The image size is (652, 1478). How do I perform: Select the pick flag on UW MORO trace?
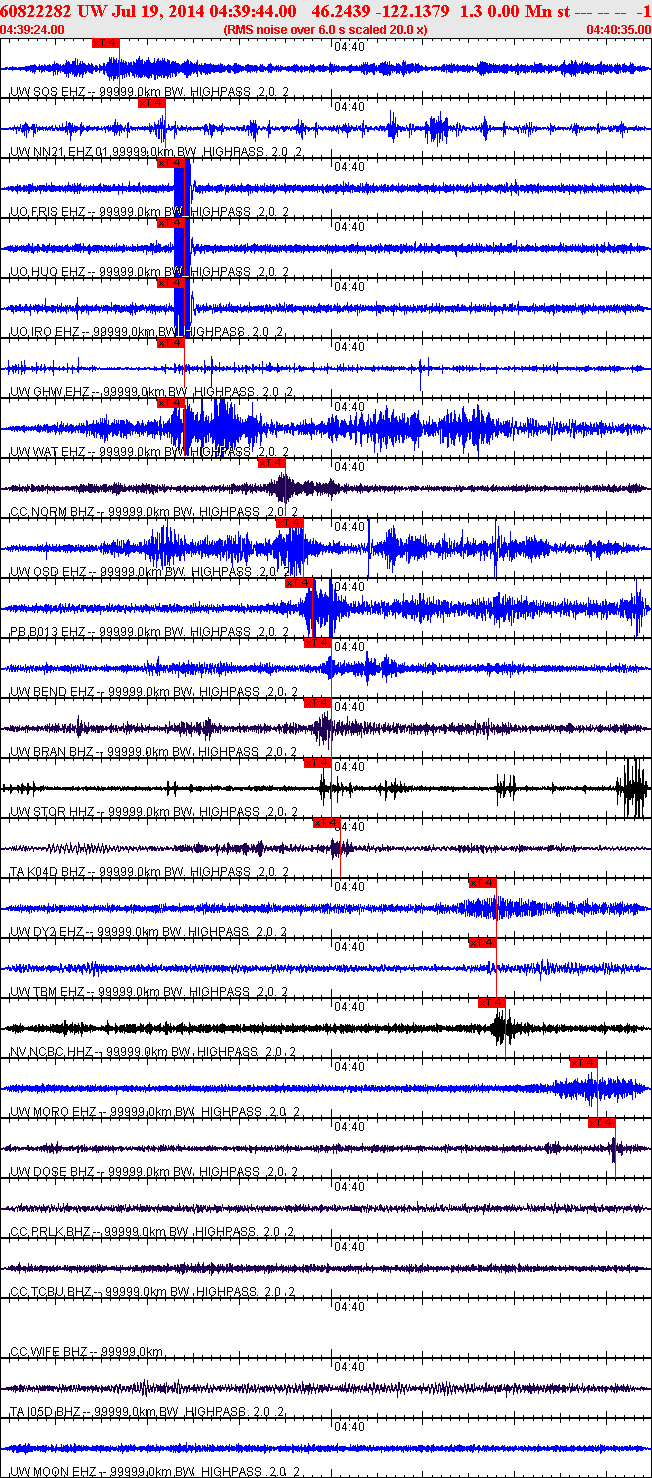(x=583, y=1063)
